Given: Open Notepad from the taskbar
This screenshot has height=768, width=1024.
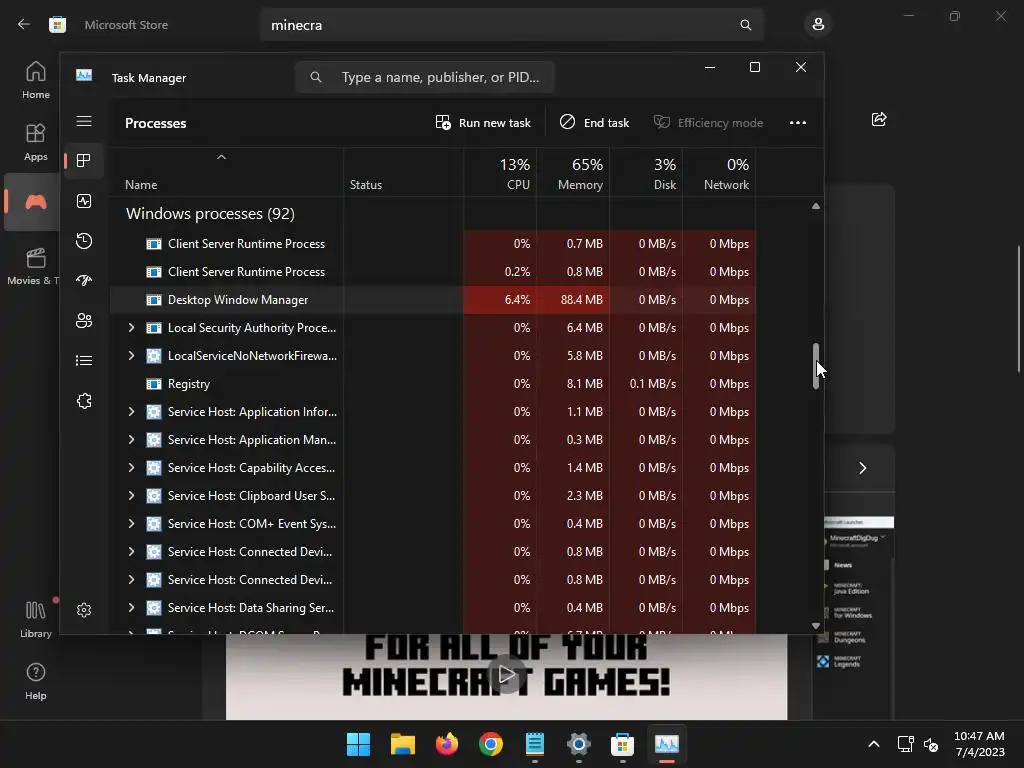Looking at the screenshot, I should point(535,744).
